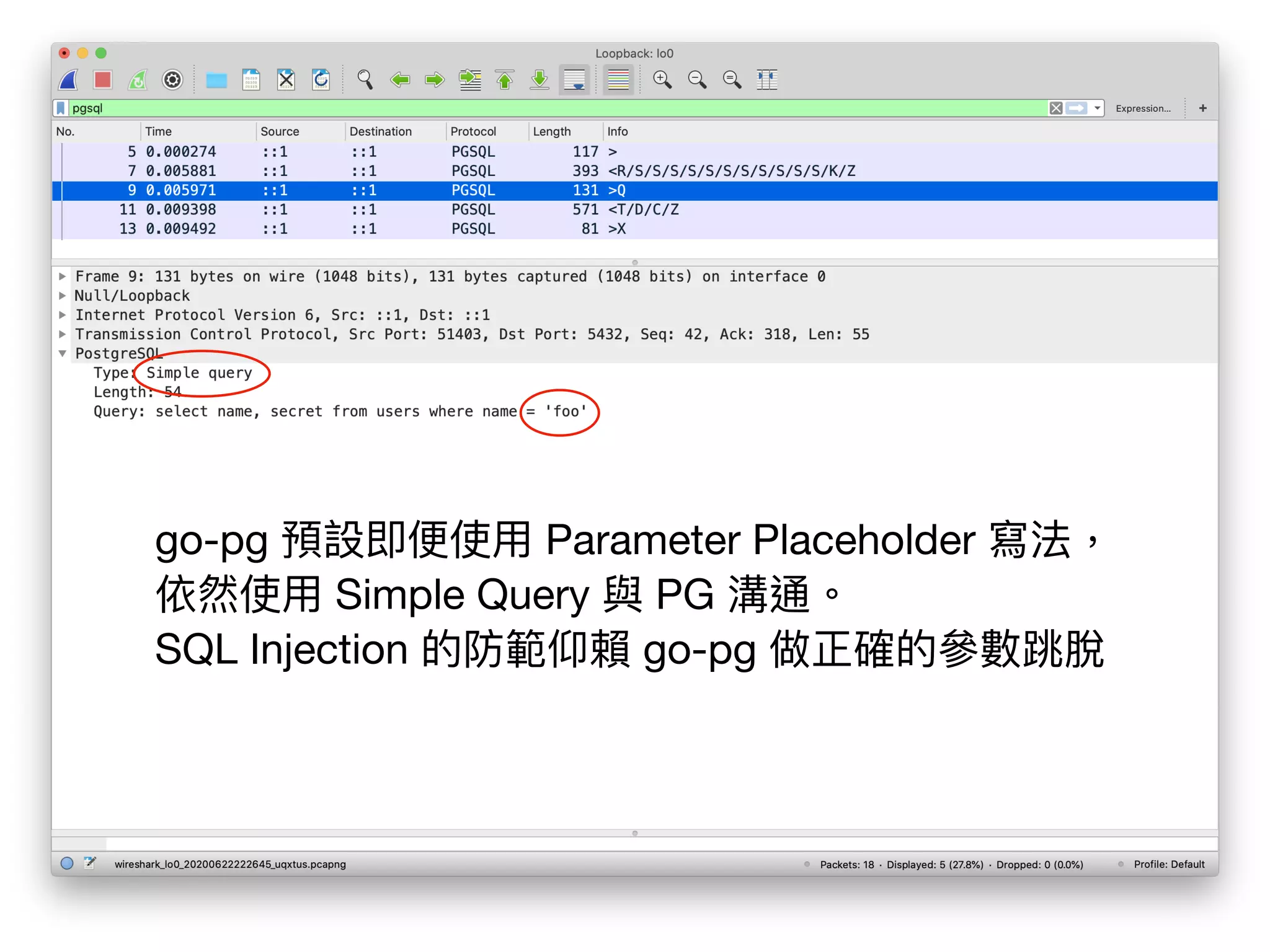Clear the pgsql display filter
The width and height of the screenshot is (1270, 952).
pyautogui.click(x=1056, y=108)
